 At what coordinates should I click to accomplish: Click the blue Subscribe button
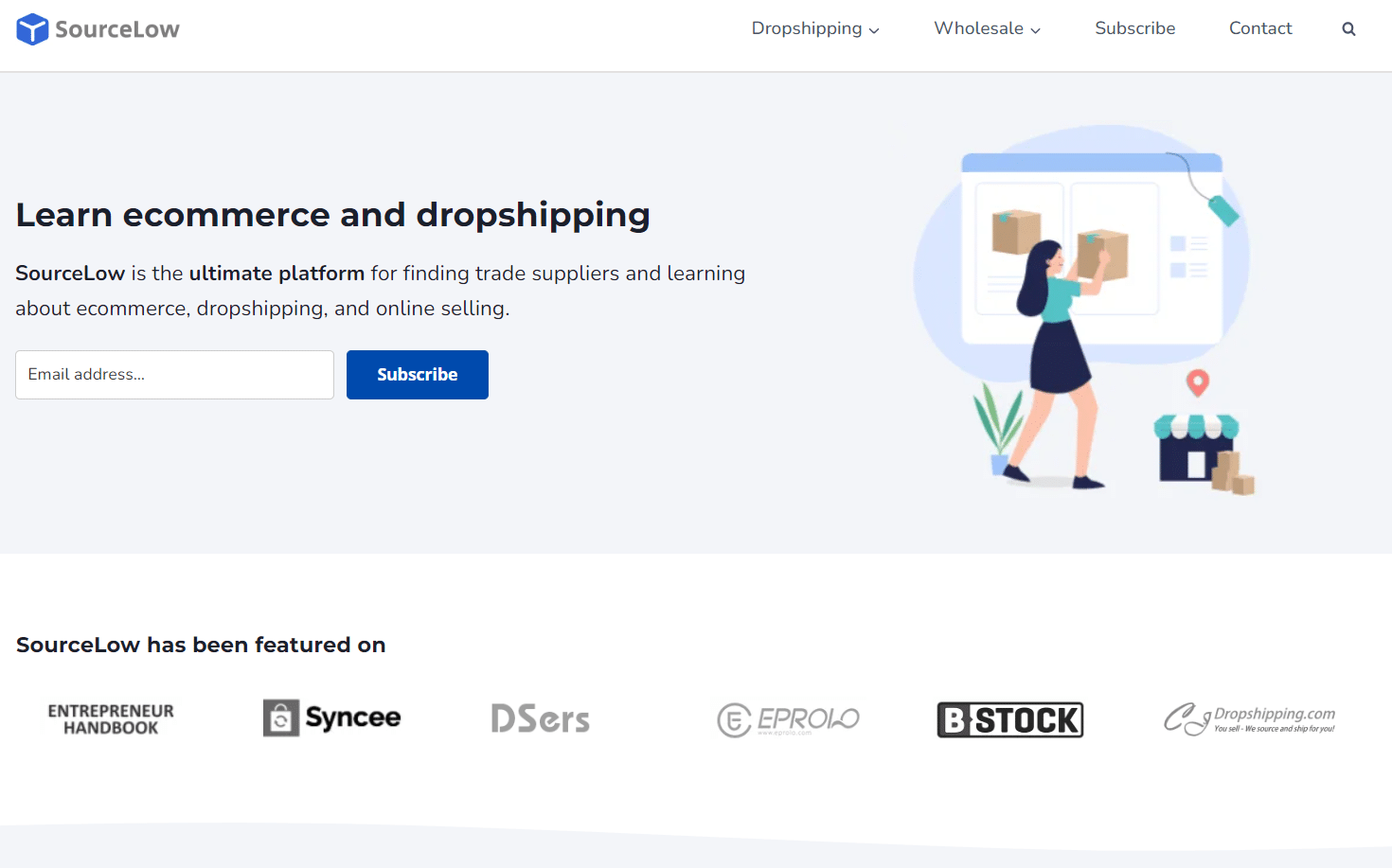point(417,374)
